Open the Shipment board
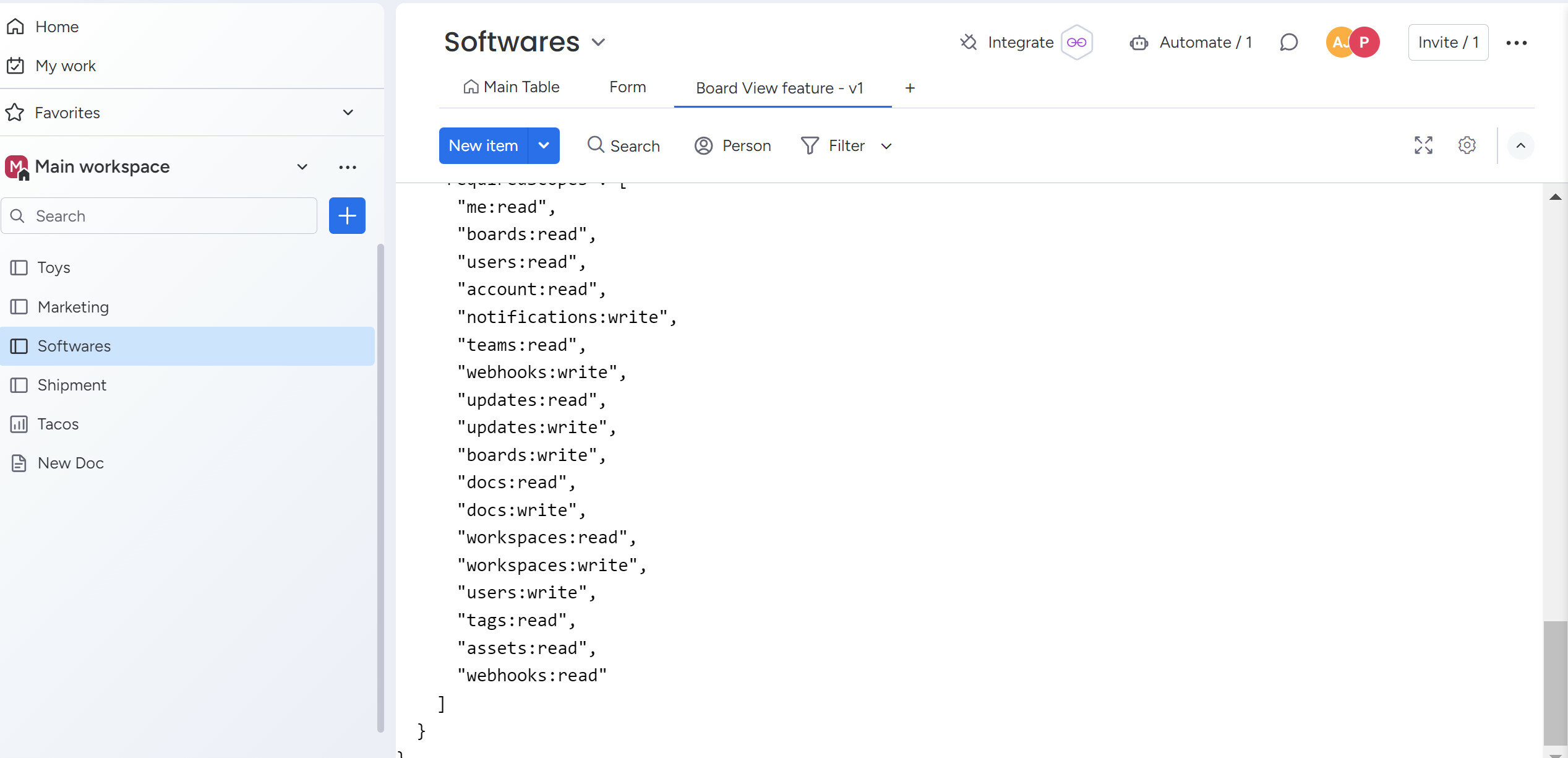The height and width of the screenshot is (758, 1568). click(x=187, y=385)
